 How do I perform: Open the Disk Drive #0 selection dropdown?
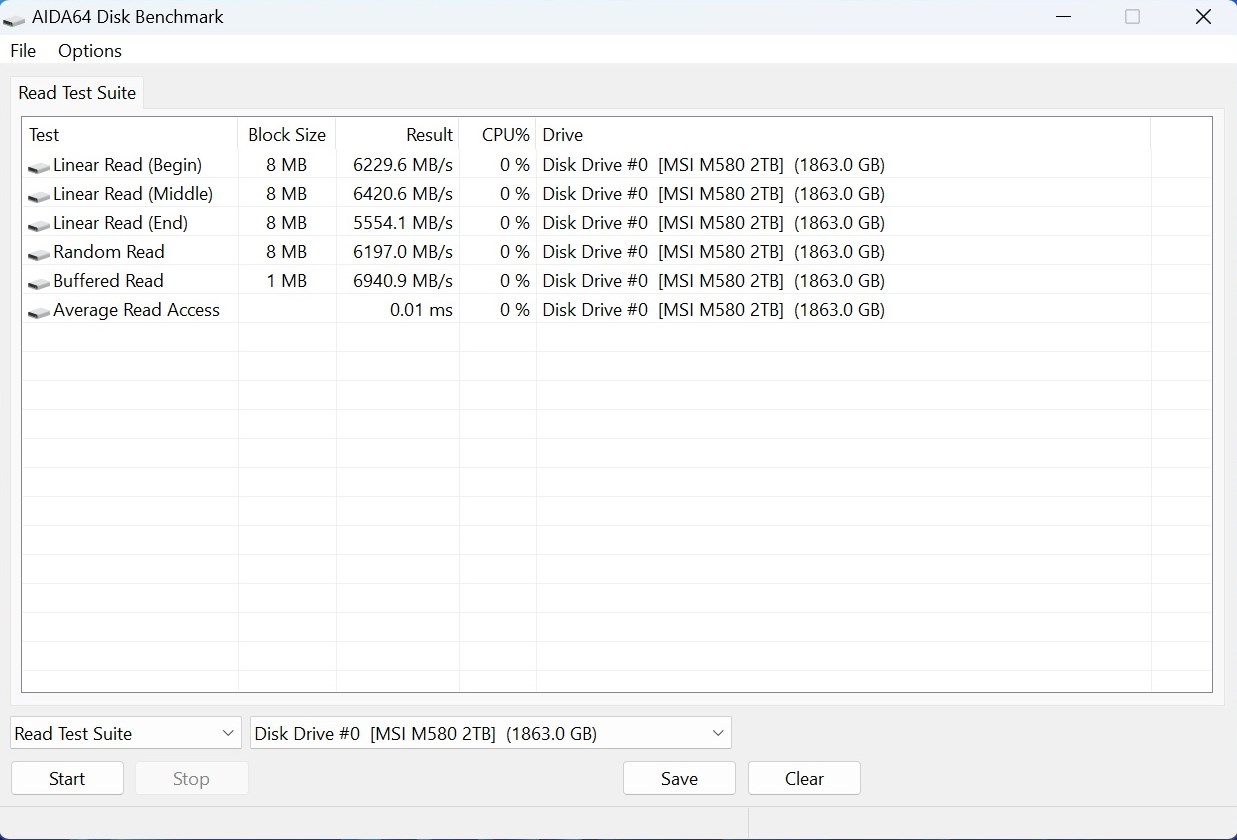click(x=490, y=733)
